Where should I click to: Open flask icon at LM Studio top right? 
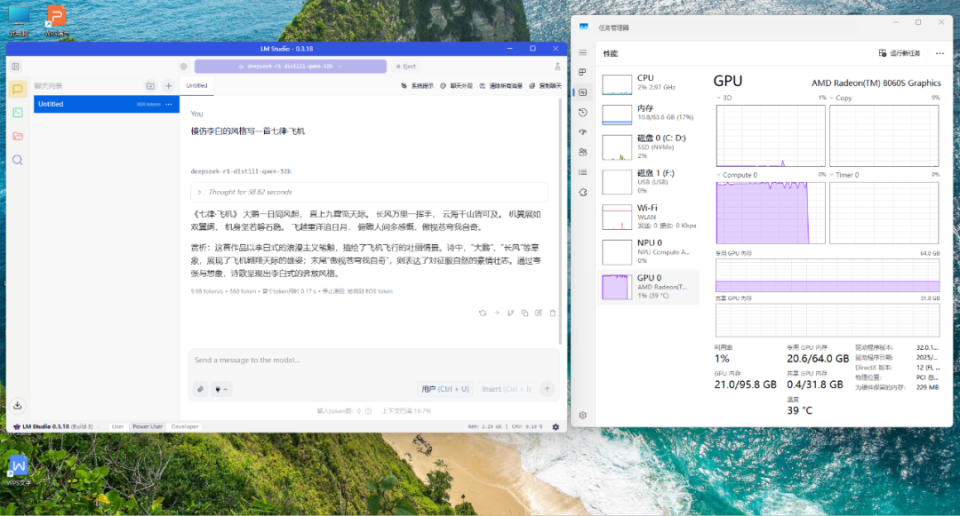coord(557,66)
